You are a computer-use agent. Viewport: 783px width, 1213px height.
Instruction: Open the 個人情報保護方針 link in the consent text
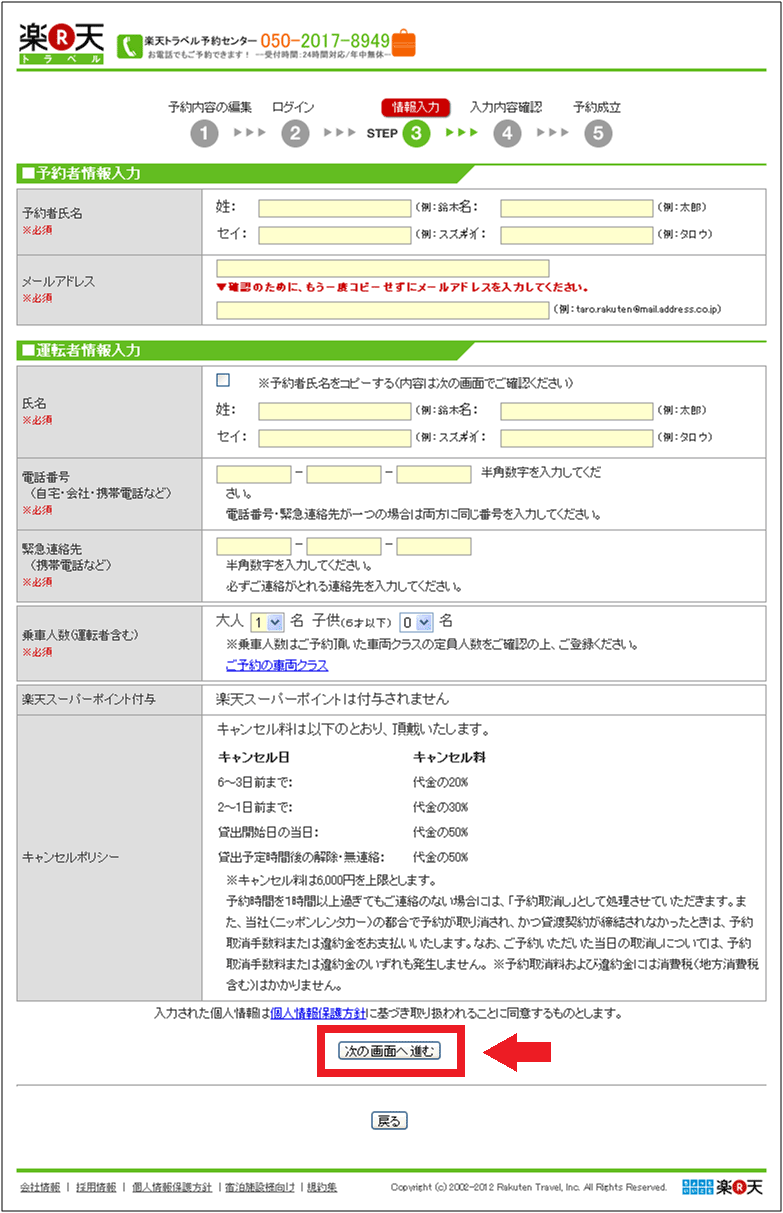(318, 1013)
